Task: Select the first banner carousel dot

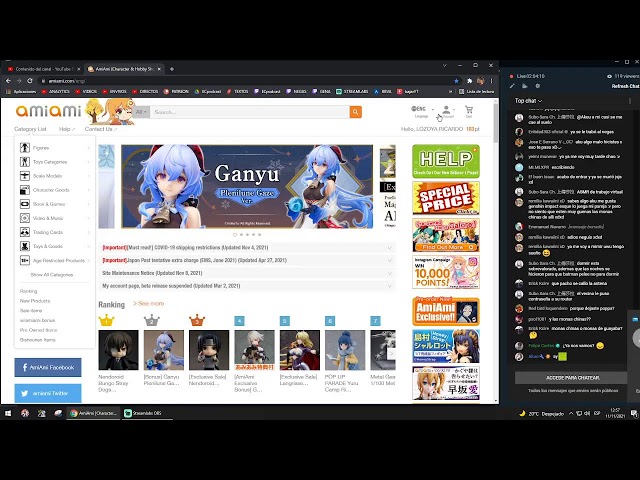Action: (235, 235)
